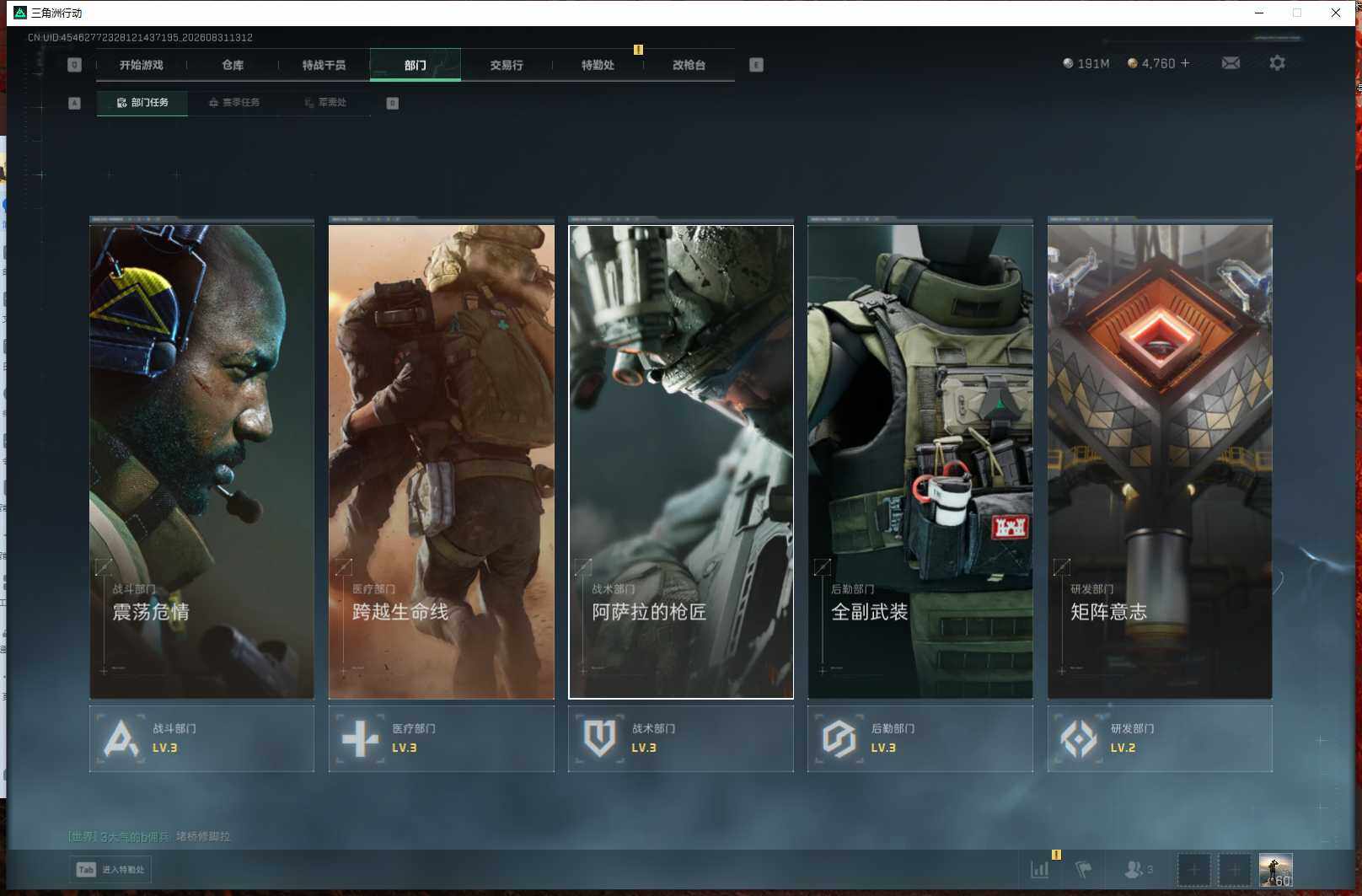Click the 医疗部门 LV.3 level panel

(441, 738)
